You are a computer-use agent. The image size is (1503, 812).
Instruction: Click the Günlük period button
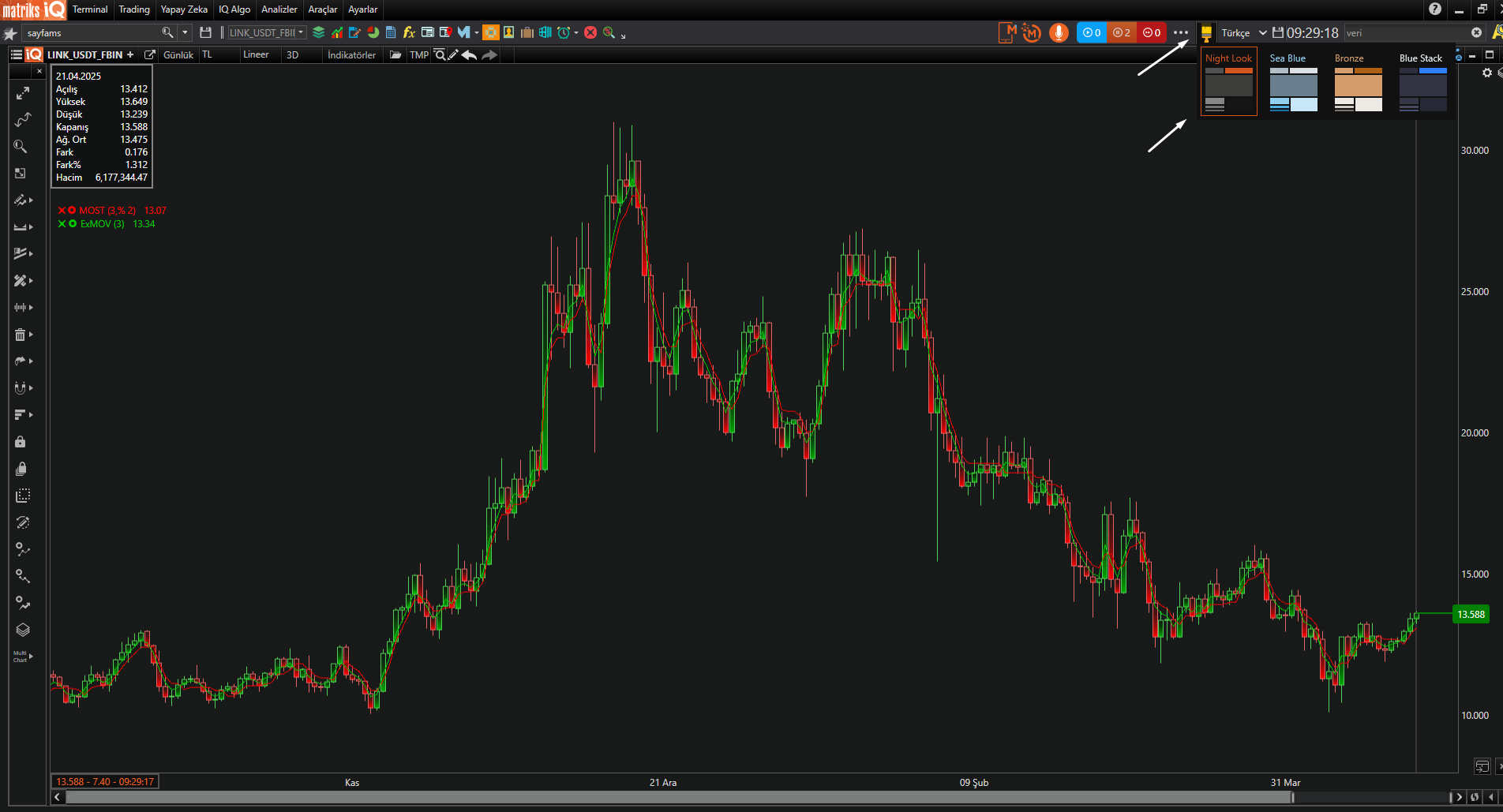pos(178,55)
